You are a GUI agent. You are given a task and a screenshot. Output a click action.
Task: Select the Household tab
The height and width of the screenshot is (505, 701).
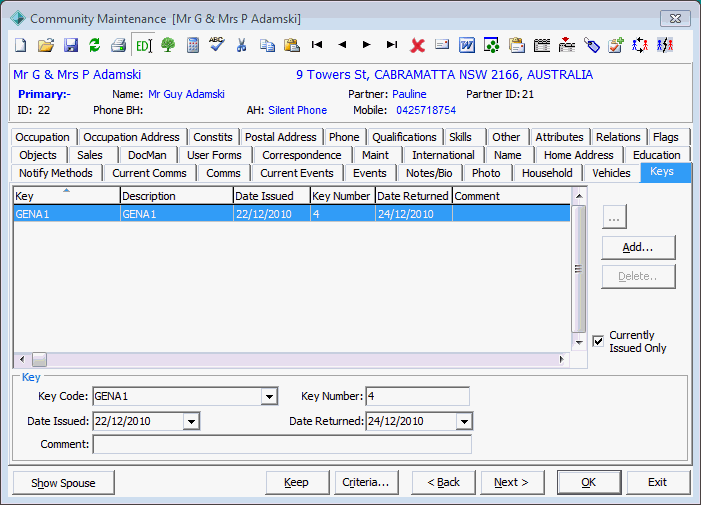(x=547, y=173)
